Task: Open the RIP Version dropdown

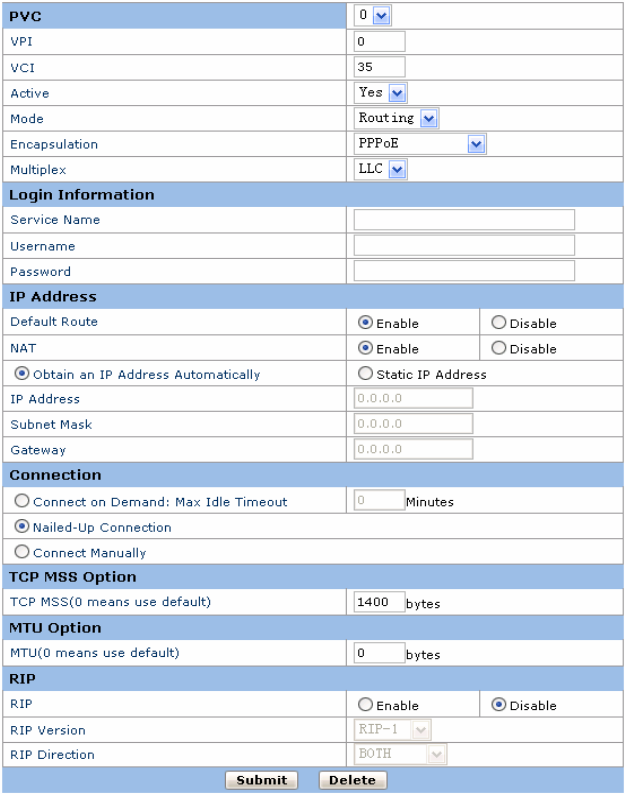Action: pyautogui.click(x=393, y=730)
